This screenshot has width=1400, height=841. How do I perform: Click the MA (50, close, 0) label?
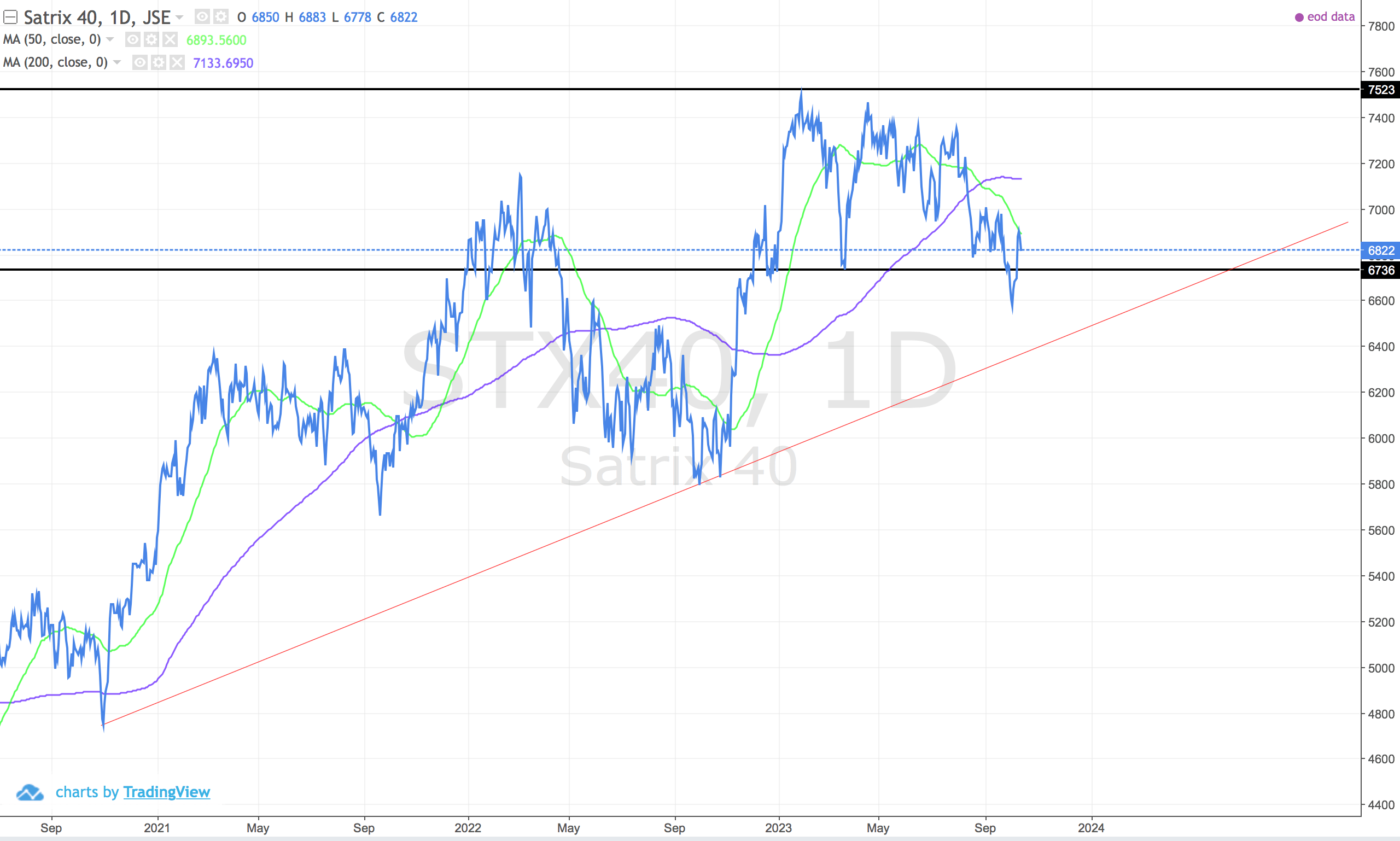(x=52, y=40)
